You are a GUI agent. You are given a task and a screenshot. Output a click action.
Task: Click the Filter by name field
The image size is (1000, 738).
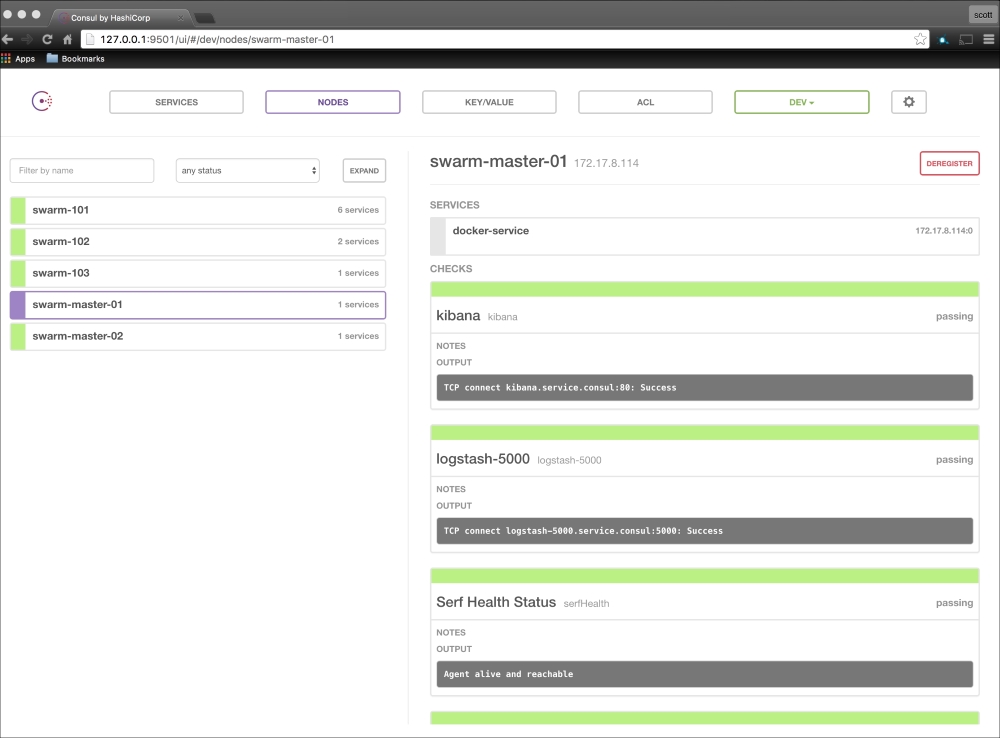tap(82, 171)
